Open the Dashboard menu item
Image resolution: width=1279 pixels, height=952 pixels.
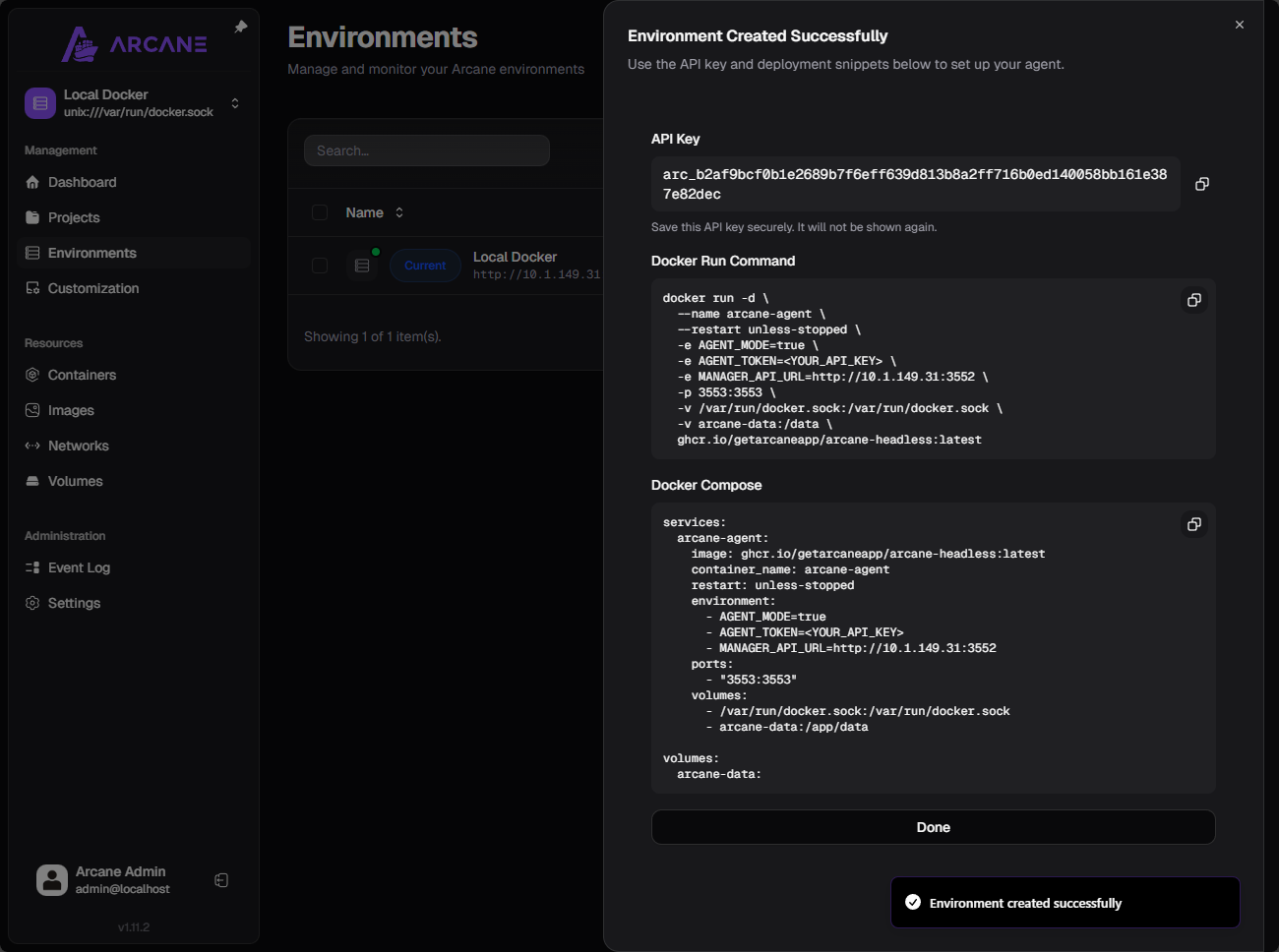(82, 182)
